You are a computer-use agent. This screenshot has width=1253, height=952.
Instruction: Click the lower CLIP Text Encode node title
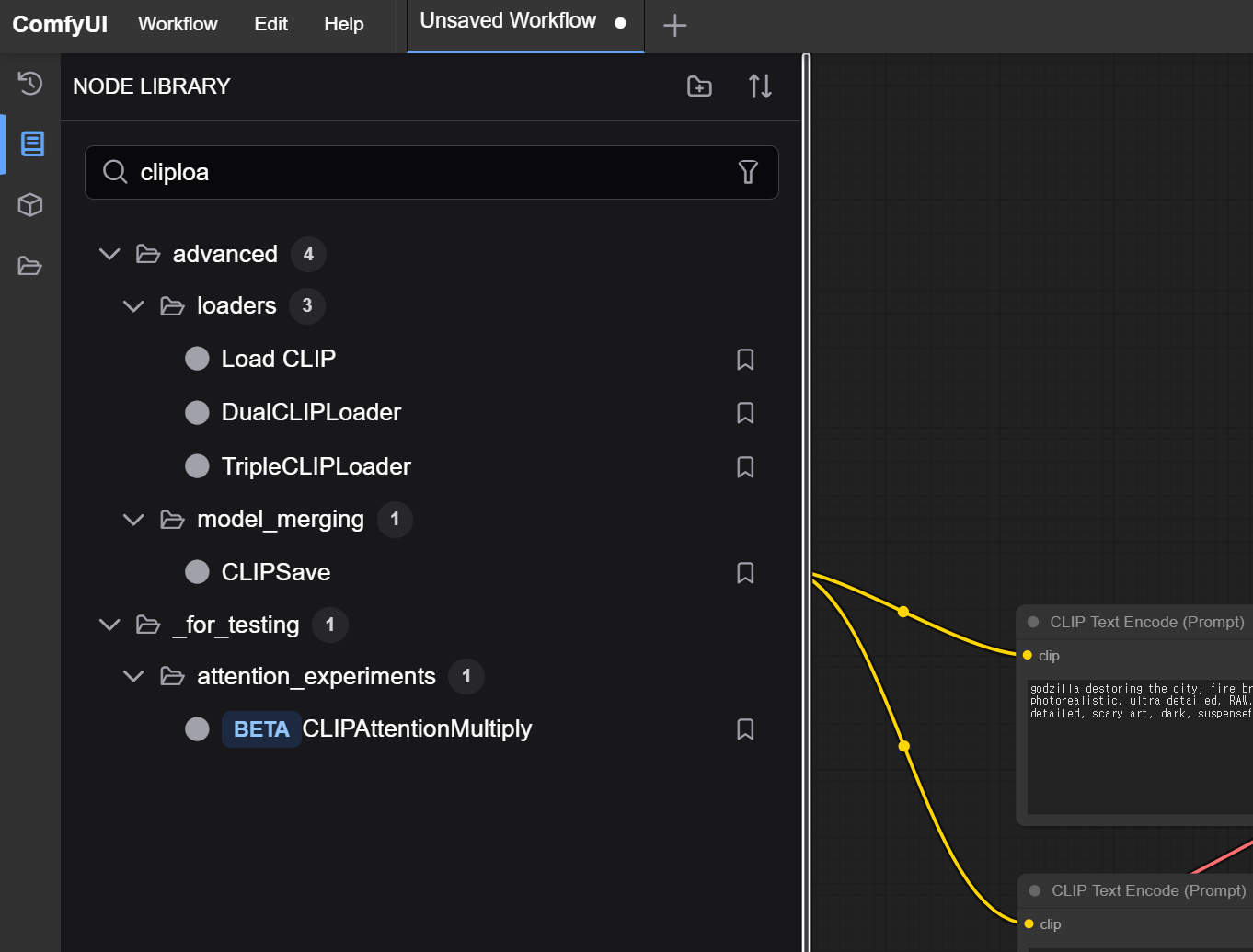pyautogui.click(x=1149, y=891)
